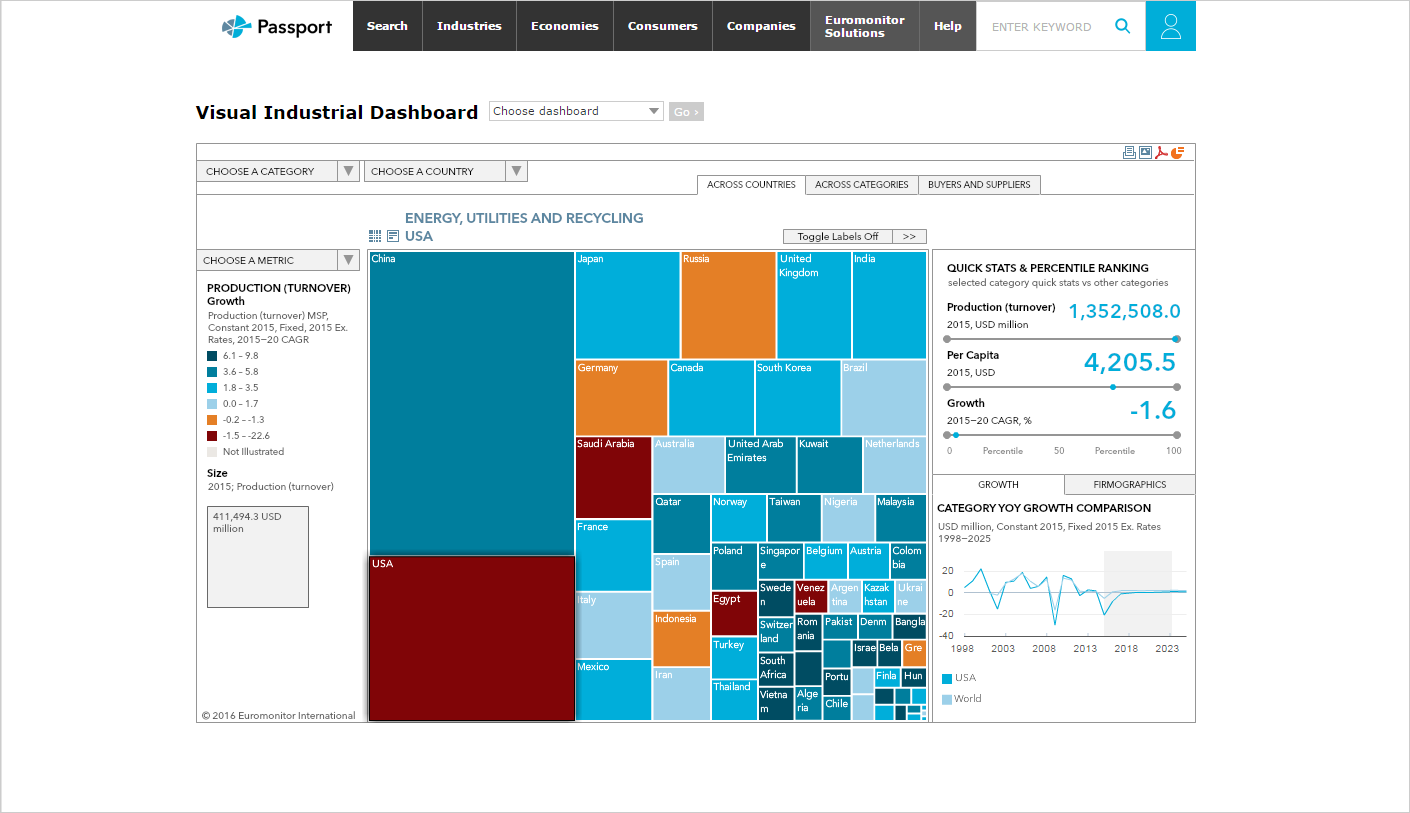Export dashboard to PDF icon
Viewport: 1410px width, 813px height.
[1161, 152]
